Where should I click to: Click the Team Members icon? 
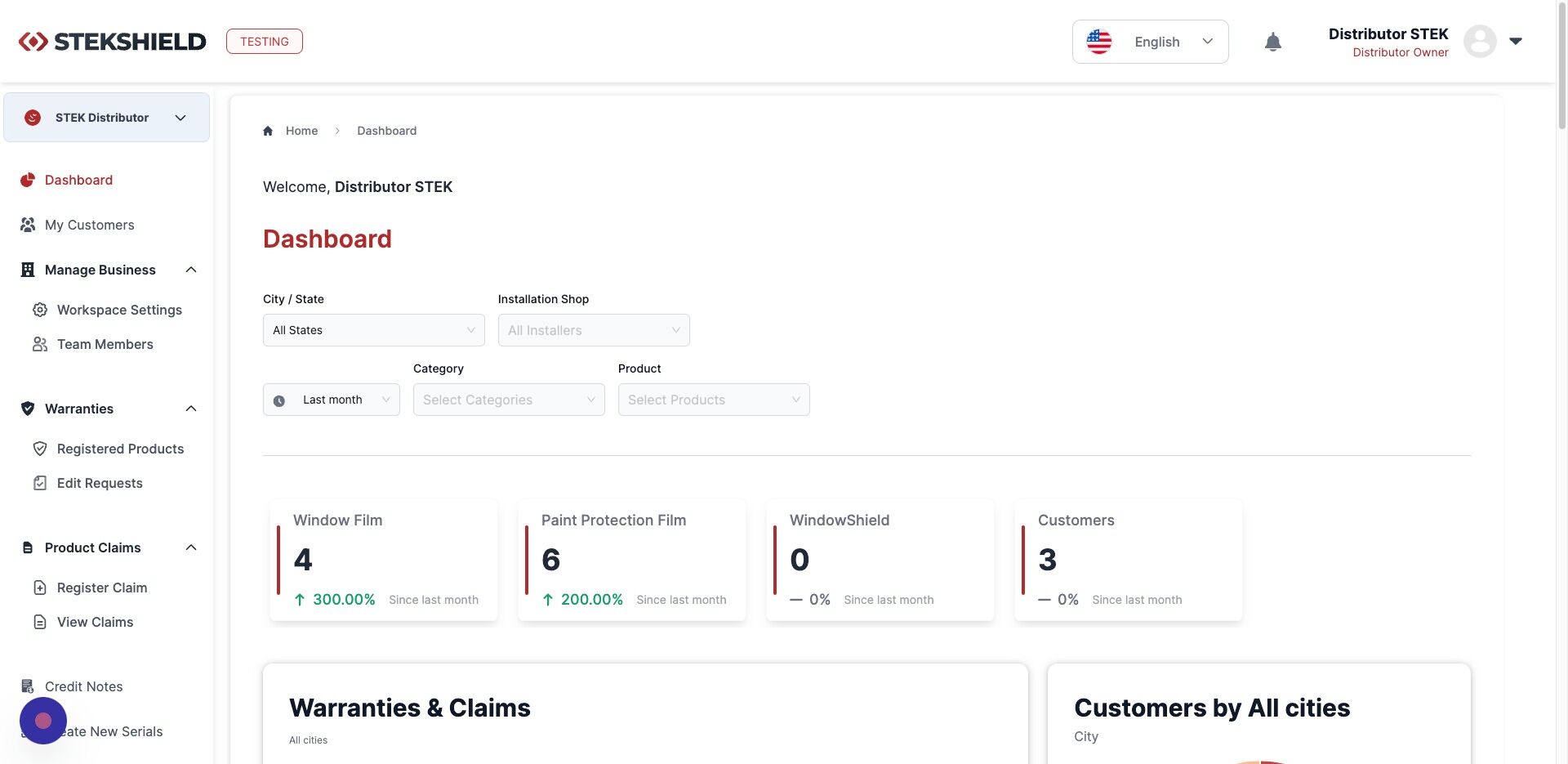[x=40, y=344]
